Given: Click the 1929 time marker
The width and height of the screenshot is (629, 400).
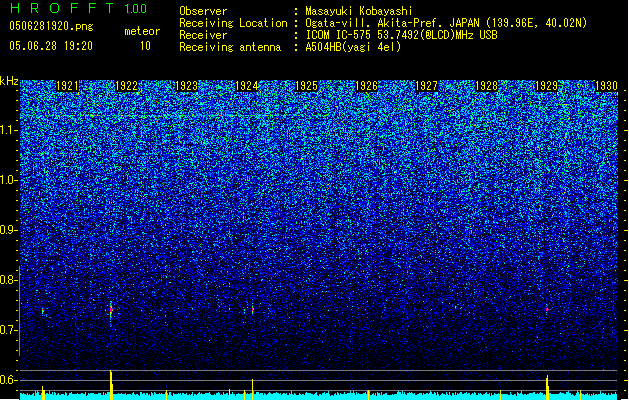Looking at the screenshot, I should coord(546,86).
